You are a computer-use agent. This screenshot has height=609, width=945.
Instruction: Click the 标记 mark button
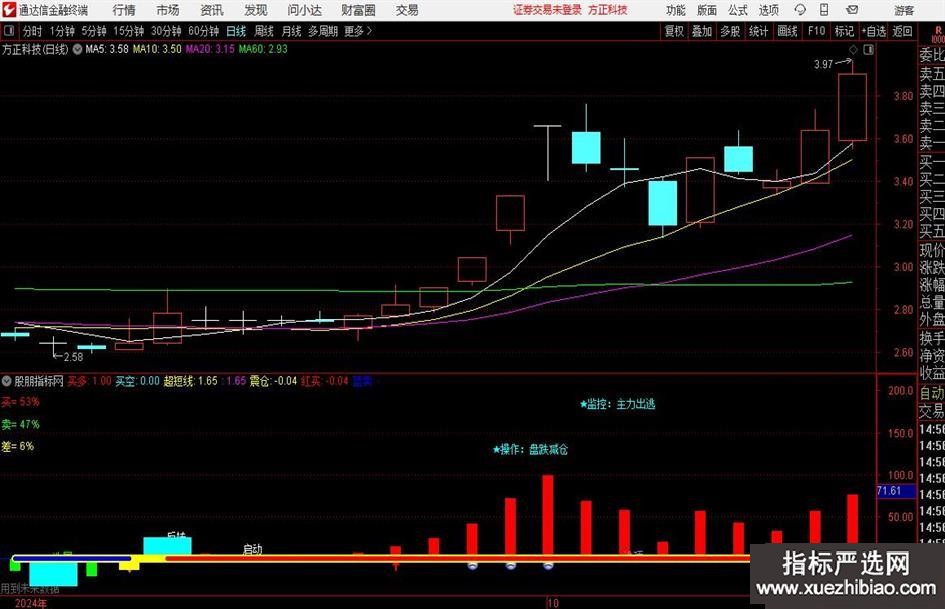844,31
